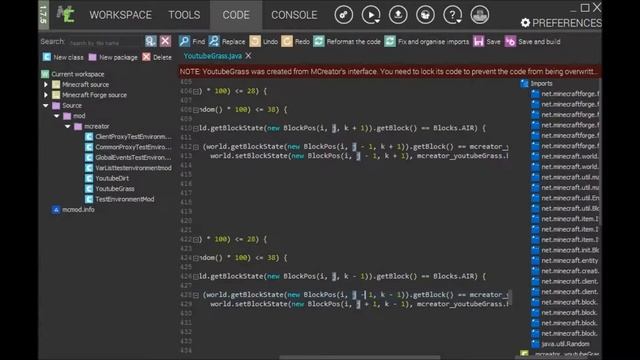This screenshot has height=360, width=640.
Task: Click line 413 setBlockState code
Action: (x=359, y=156)
